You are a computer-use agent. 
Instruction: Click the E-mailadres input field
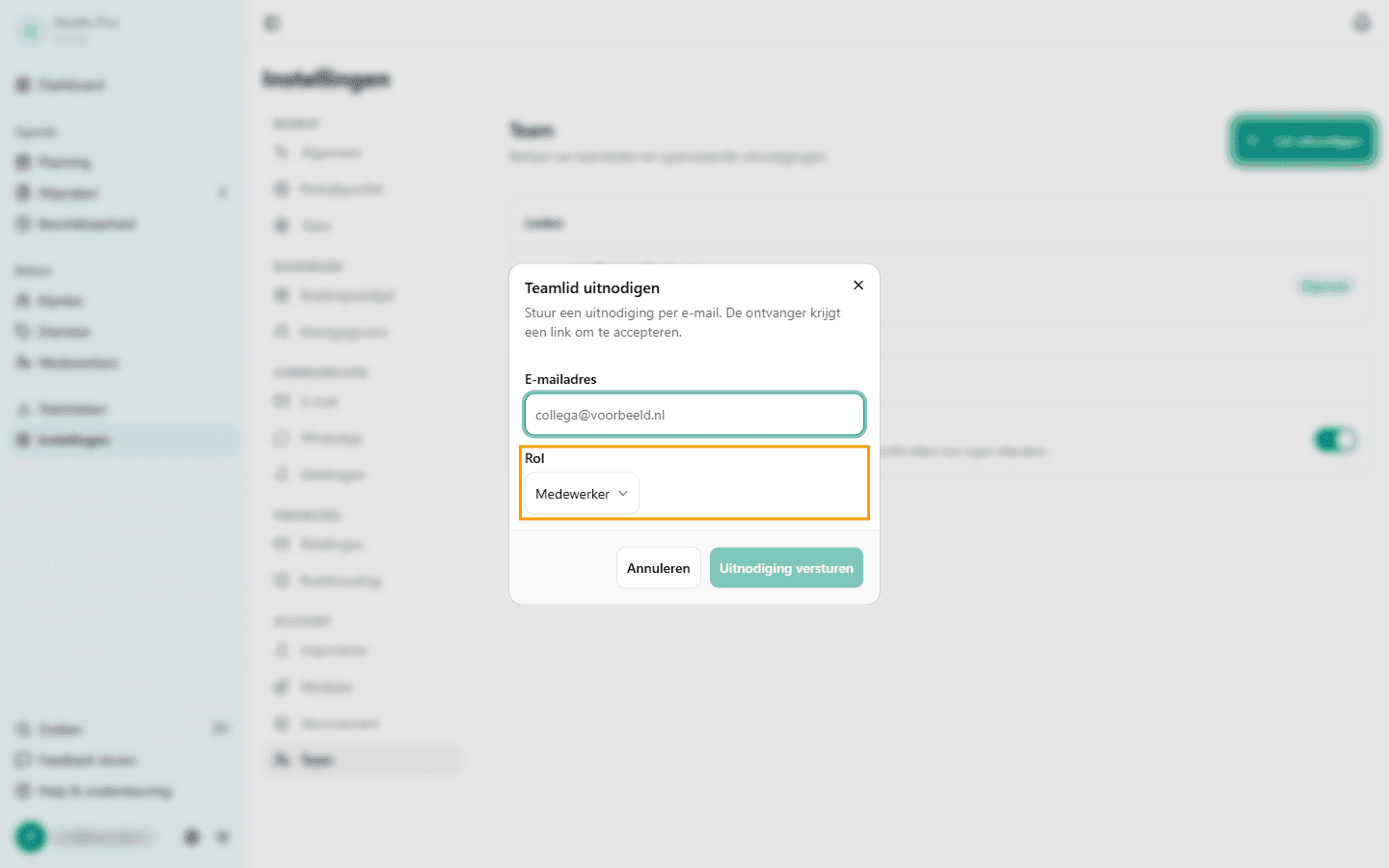click(694, 415)
